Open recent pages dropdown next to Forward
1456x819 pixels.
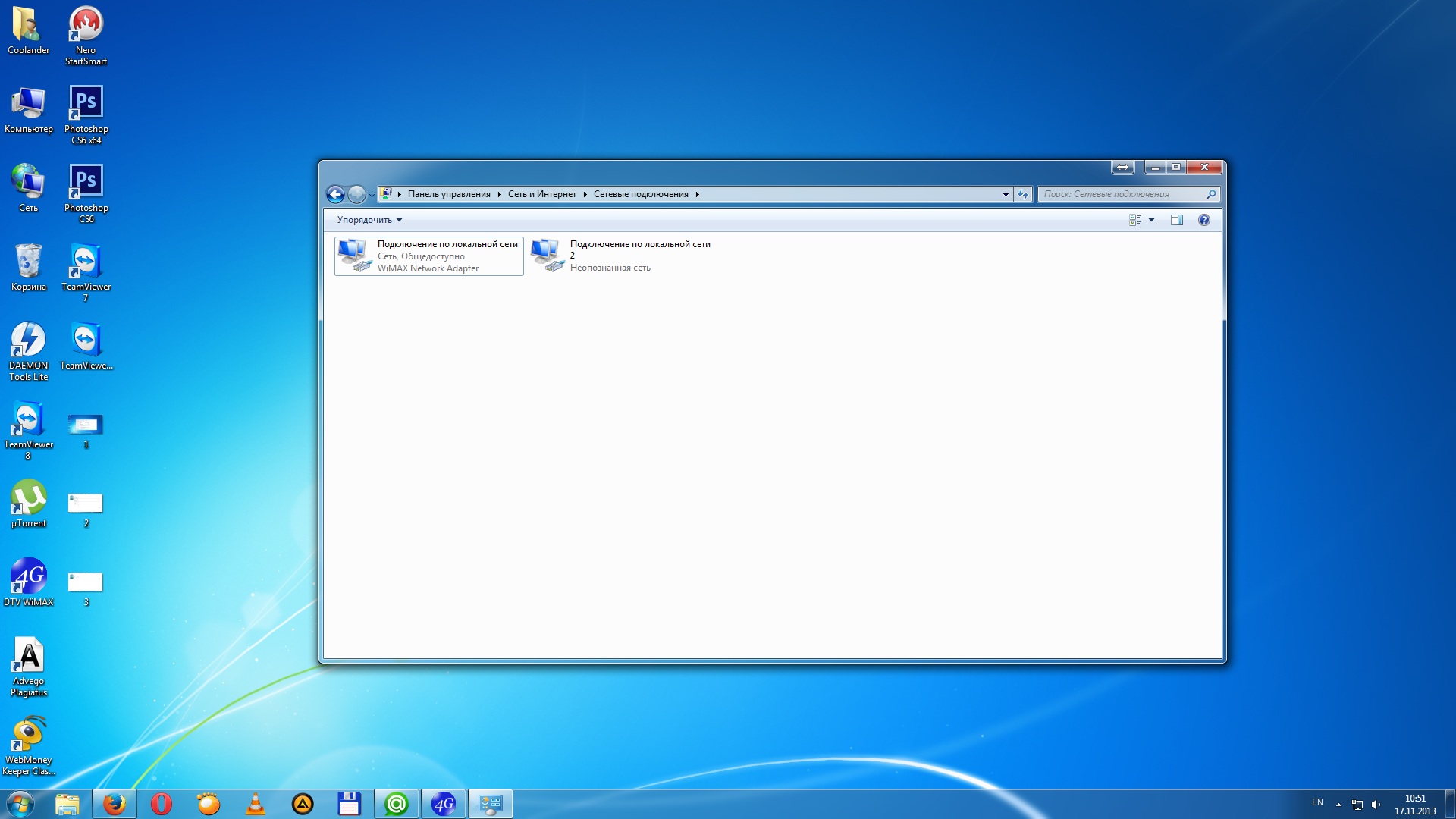(x=372, y=195)
